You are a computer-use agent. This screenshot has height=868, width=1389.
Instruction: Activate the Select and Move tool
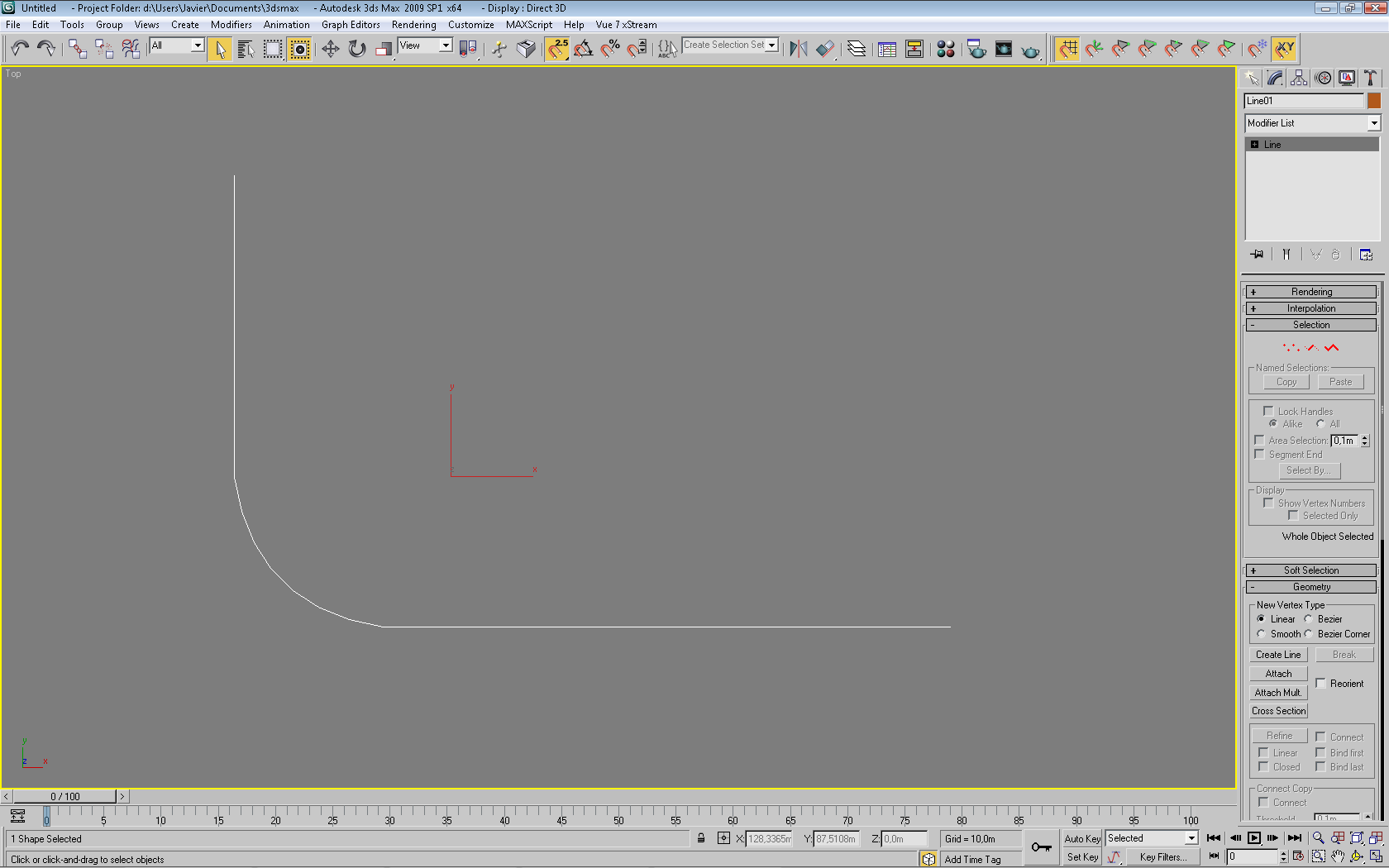(x=331, y=49)
